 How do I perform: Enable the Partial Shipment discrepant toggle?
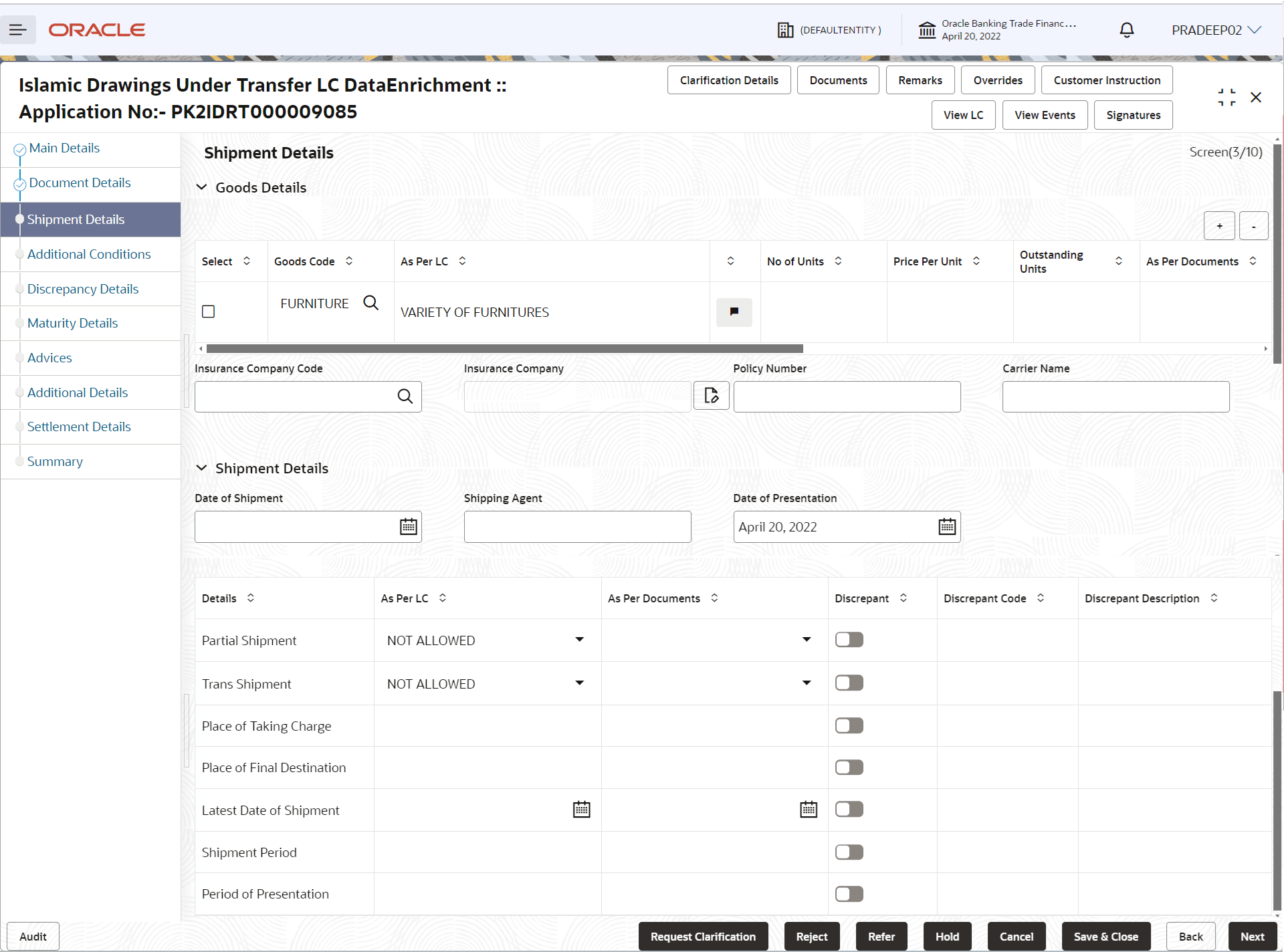[x=848, y=639]
